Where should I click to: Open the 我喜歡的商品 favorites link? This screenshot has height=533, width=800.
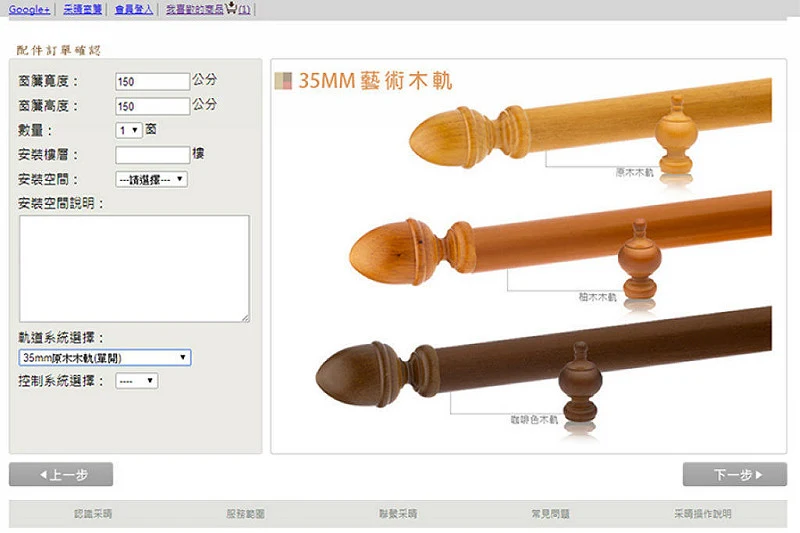coord(194,9)
